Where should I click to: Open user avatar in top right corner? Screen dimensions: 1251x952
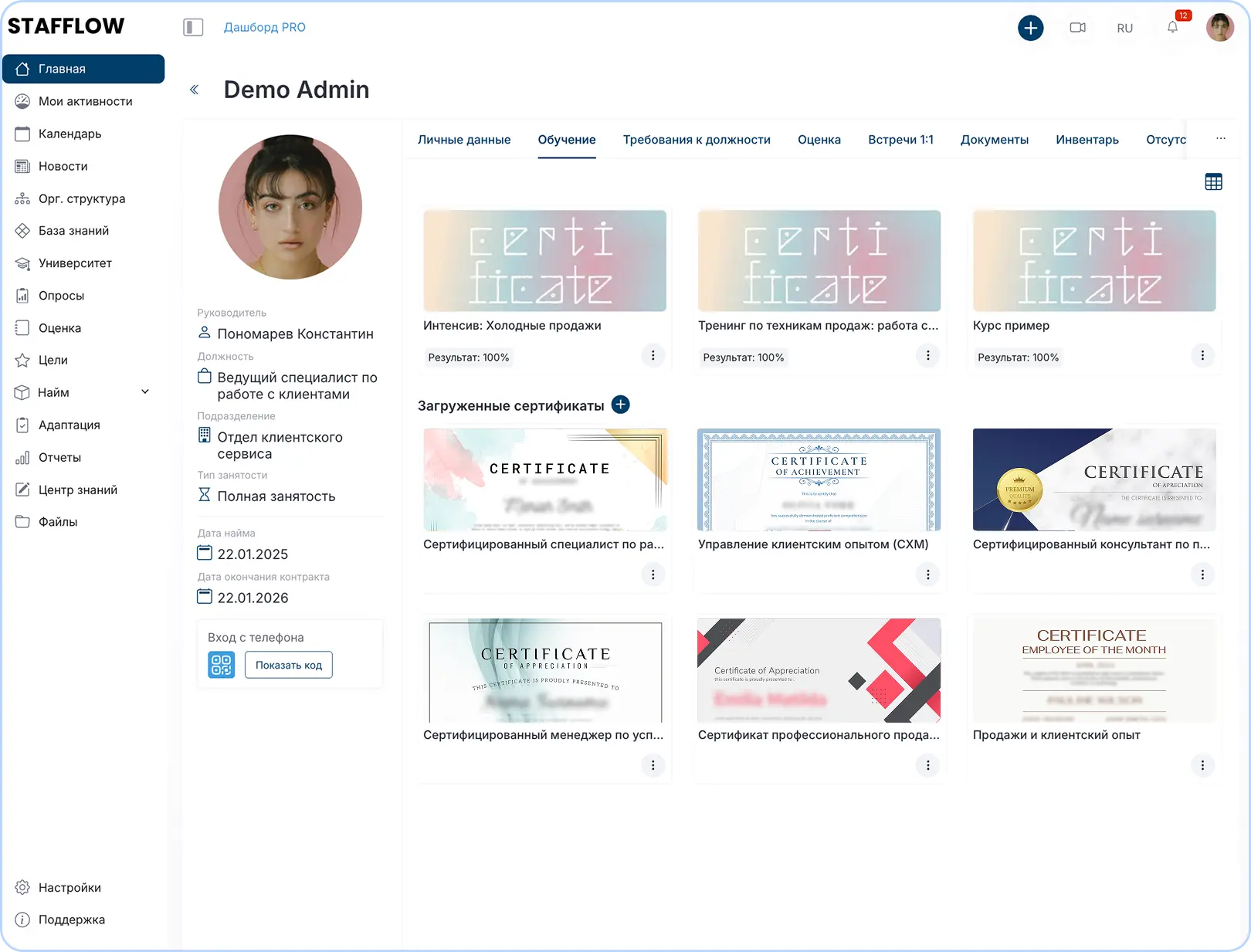click(1219, 28)
